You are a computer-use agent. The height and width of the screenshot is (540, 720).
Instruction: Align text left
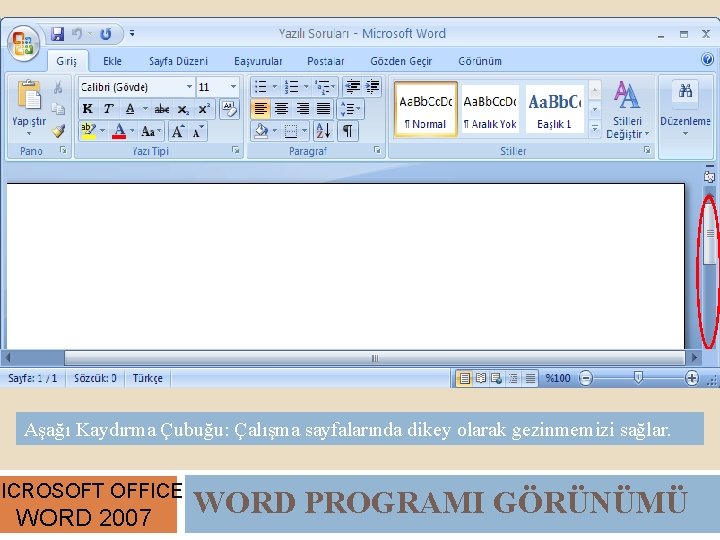pos(260,109)
